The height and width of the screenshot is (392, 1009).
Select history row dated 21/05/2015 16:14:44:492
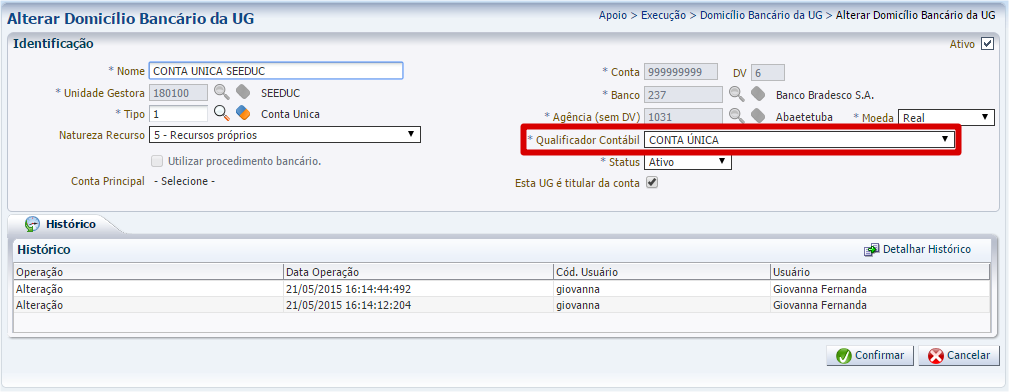tap(502, 289)
